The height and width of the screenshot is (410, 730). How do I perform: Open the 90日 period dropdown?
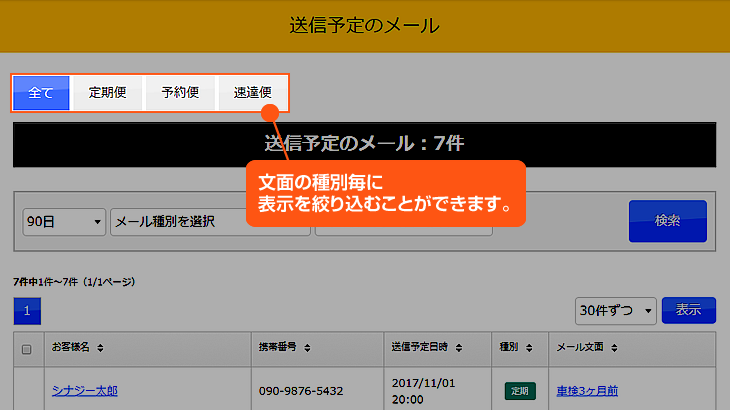(64, 221)
